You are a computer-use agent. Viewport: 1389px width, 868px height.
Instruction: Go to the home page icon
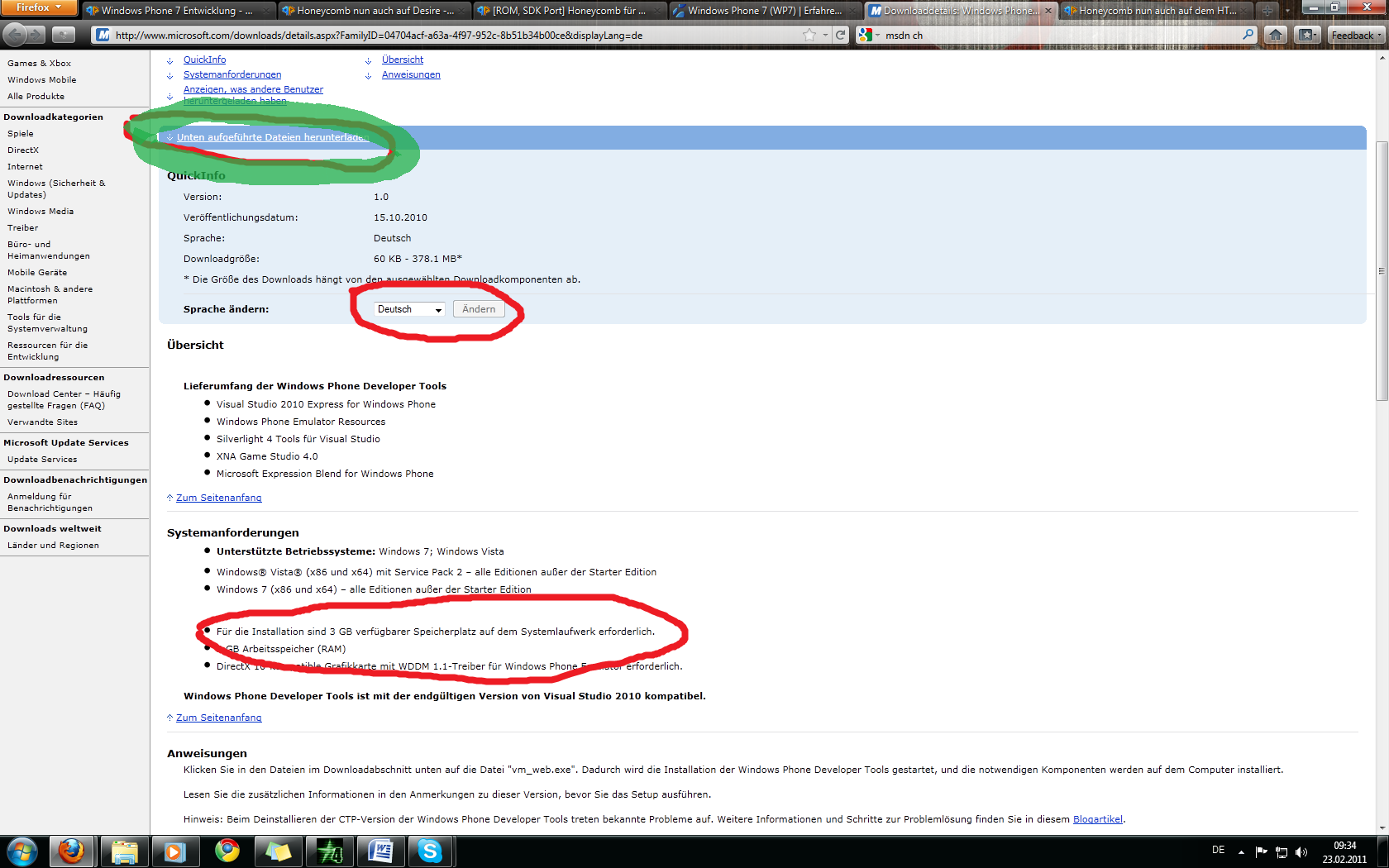1276,35
